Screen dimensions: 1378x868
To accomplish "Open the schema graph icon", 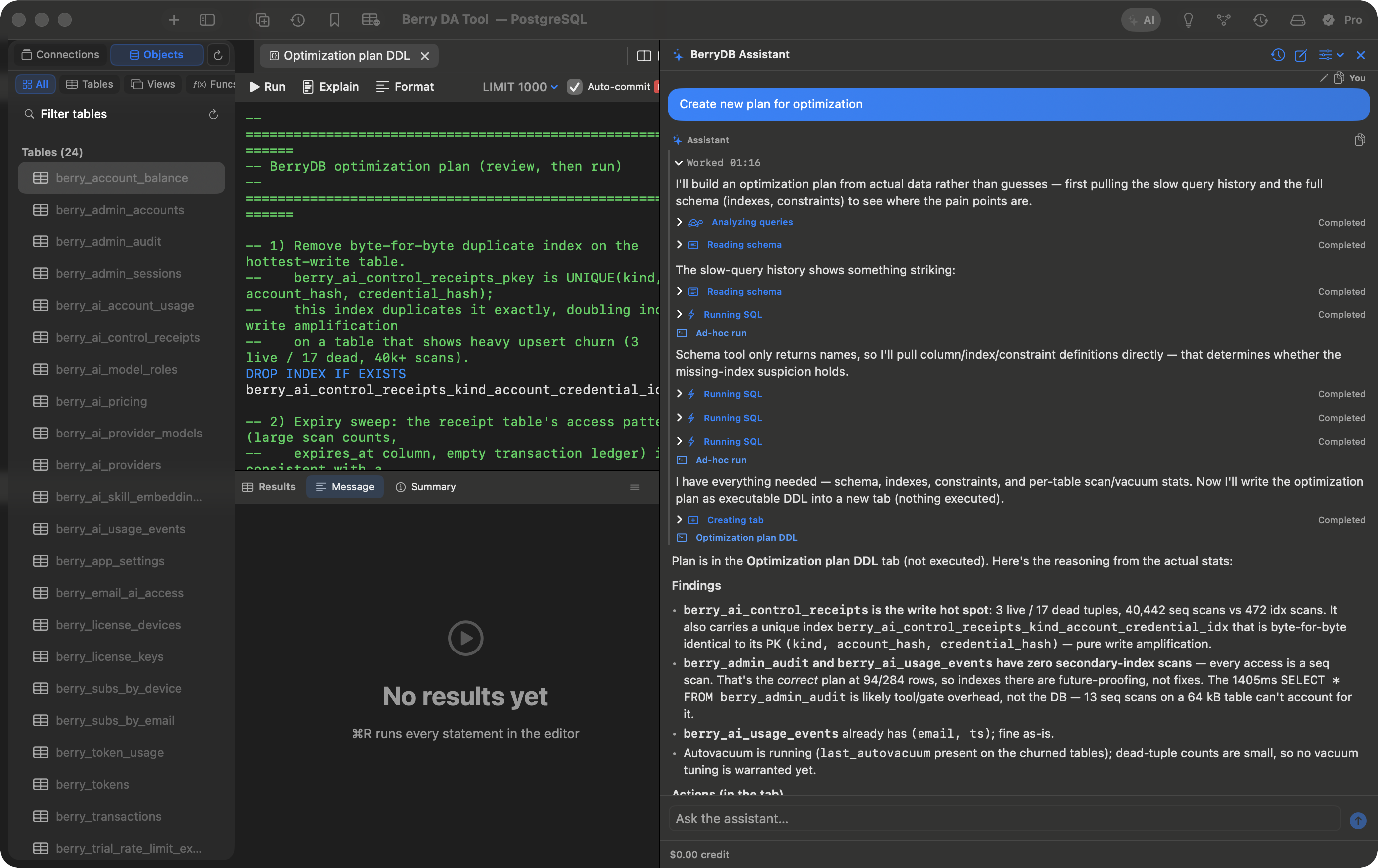I will pos(1224,20).
